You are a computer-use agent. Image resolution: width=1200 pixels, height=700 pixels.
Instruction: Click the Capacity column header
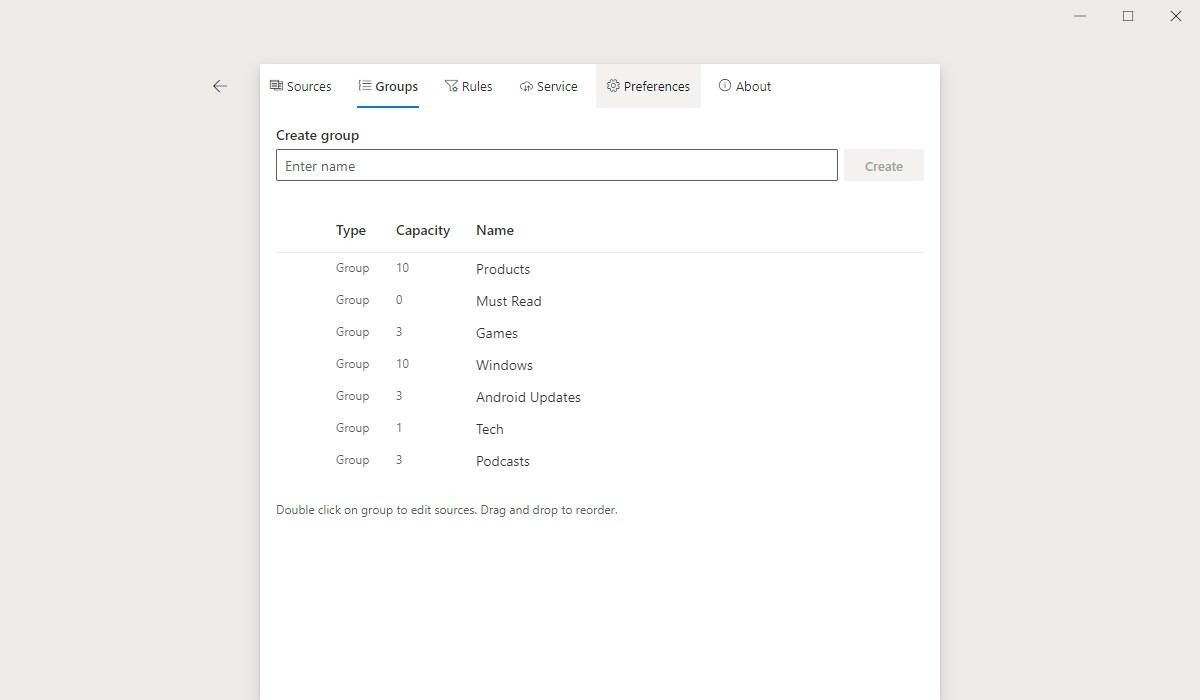point(422,230)
